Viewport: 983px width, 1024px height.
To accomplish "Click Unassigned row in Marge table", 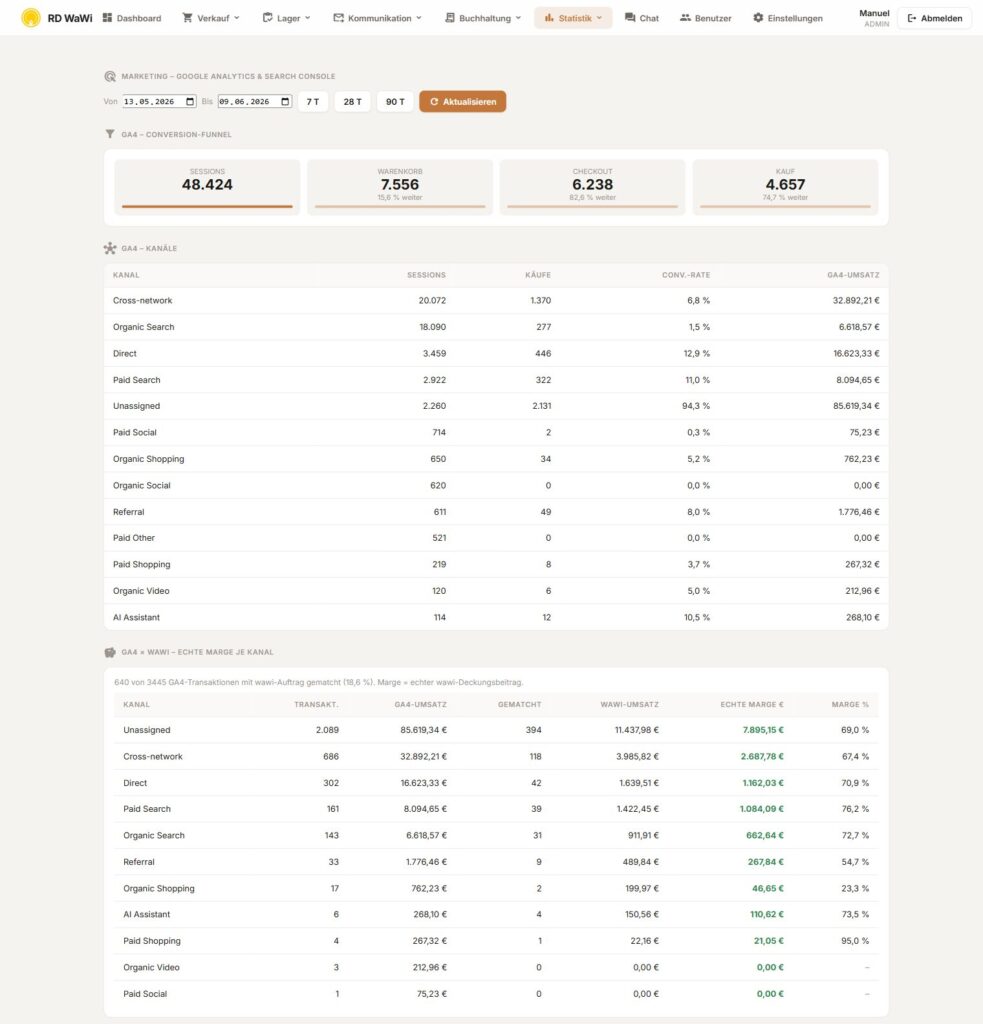I will point(496,730).
